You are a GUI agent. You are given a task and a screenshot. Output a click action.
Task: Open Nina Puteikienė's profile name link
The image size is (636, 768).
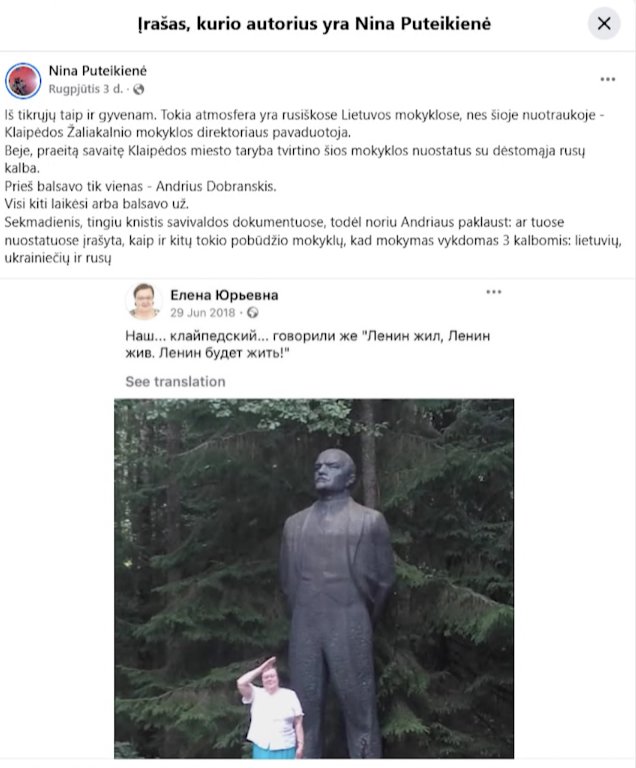pos(98,71)
